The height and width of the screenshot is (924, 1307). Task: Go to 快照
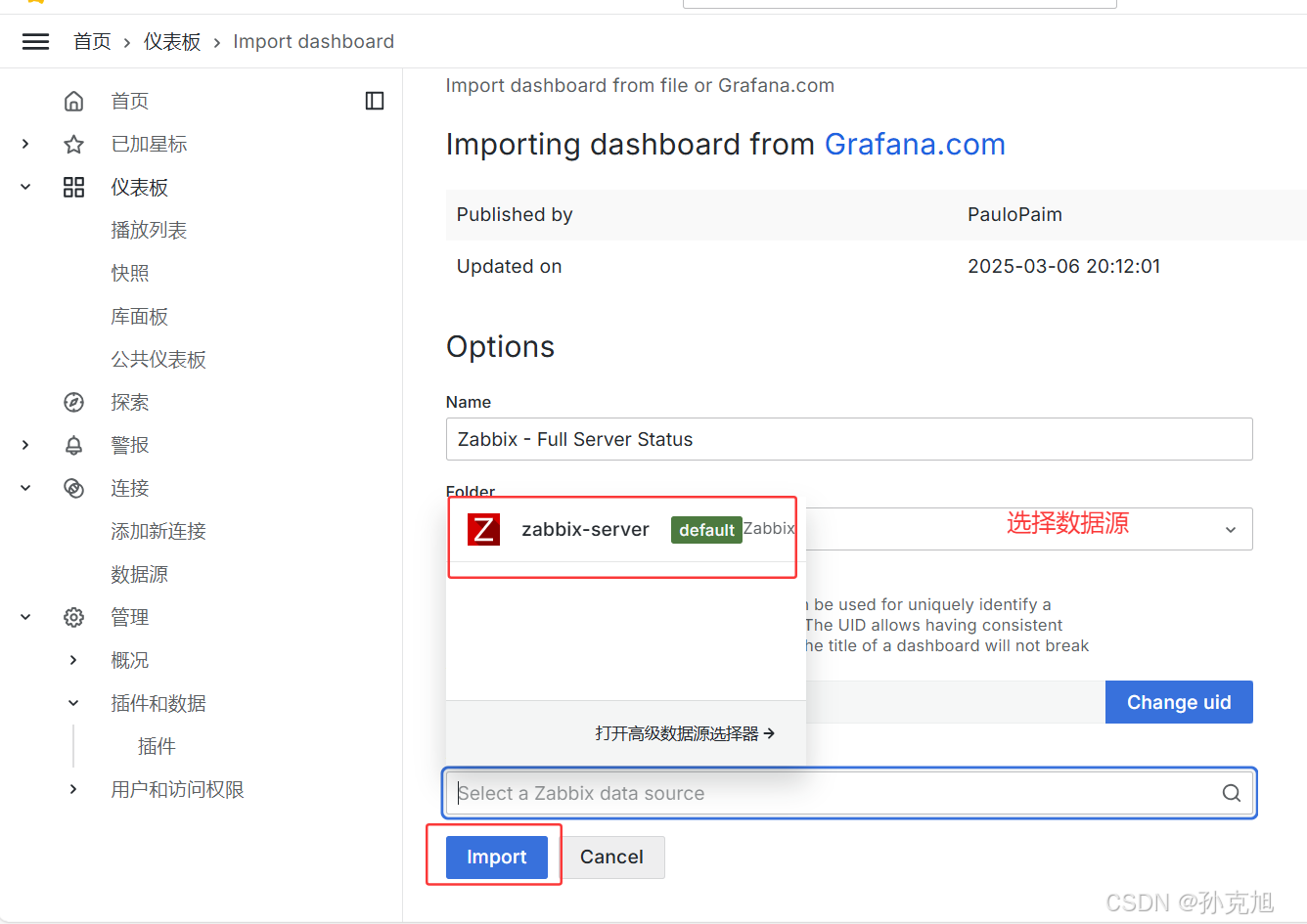130,273
